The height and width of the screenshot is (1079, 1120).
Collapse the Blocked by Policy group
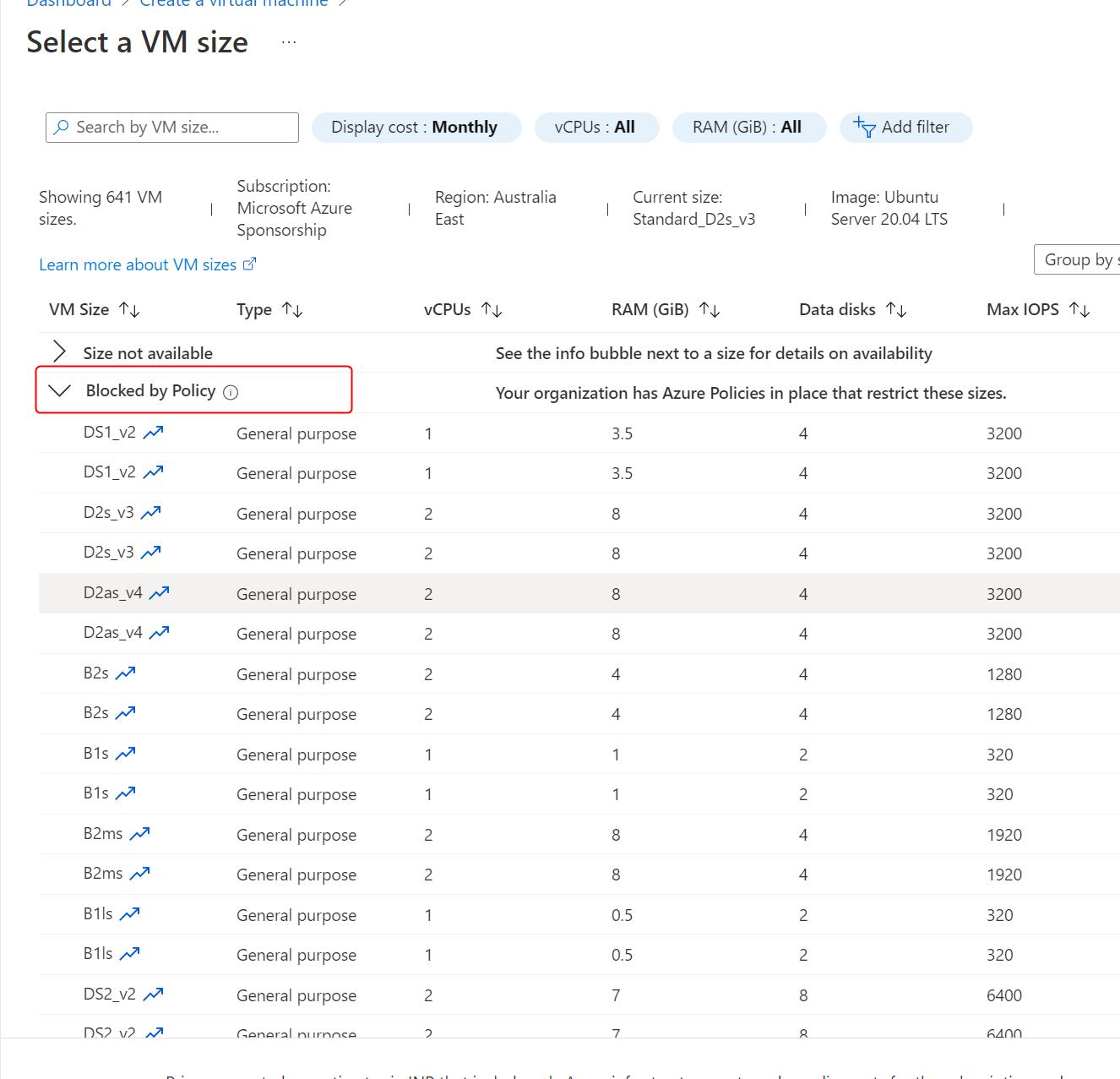click(59, 390)
